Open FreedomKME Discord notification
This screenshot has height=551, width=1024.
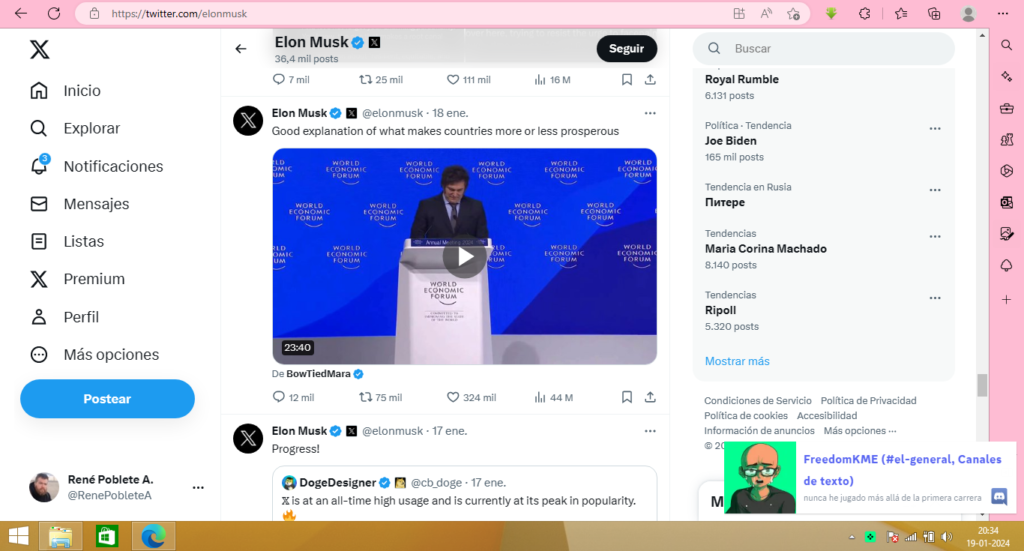[x=870, y=477]
